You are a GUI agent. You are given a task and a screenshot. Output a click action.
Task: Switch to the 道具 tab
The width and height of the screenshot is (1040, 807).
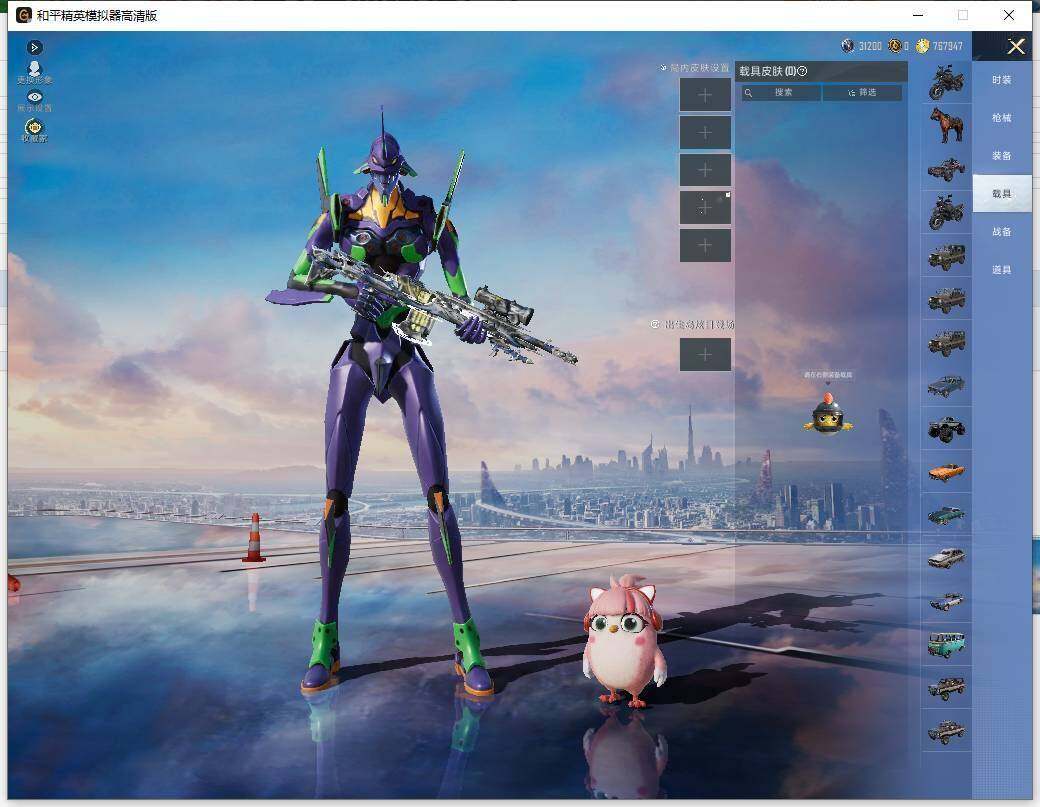[x=1002, y=269]
